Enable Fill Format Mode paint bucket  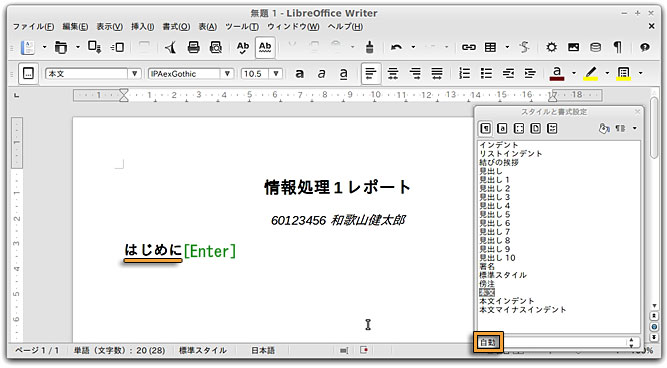604,128
